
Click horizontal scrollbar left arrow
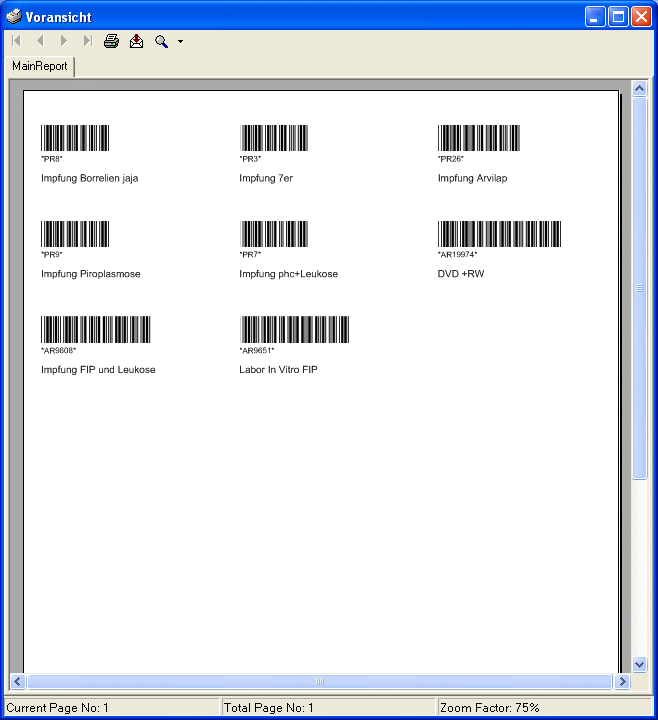pos(17,681)
